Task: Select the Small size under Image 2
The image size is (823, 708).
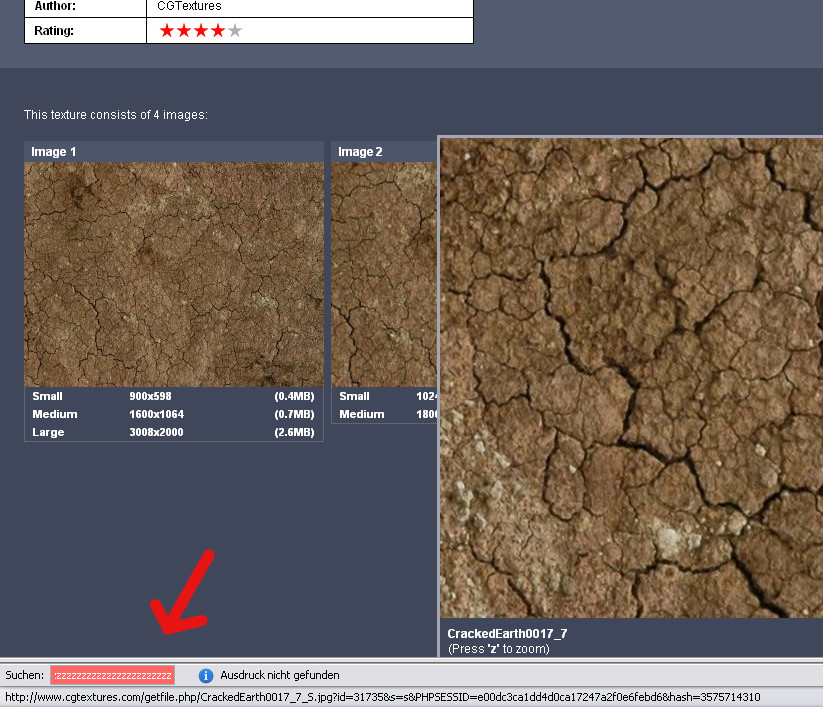Action: point(354,396)
